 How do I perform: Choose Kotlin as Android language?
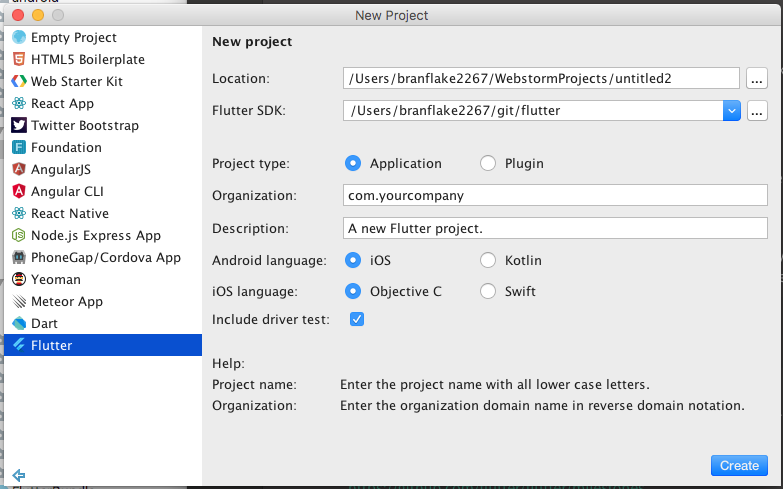(x=488, y=260)
